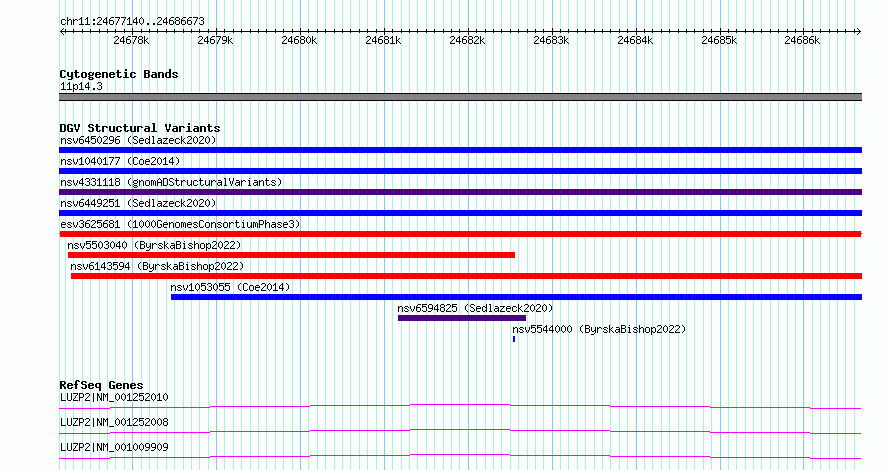
Task: Click the nsv1053055 (Coe2014) label
Action: tap(230, 287)
